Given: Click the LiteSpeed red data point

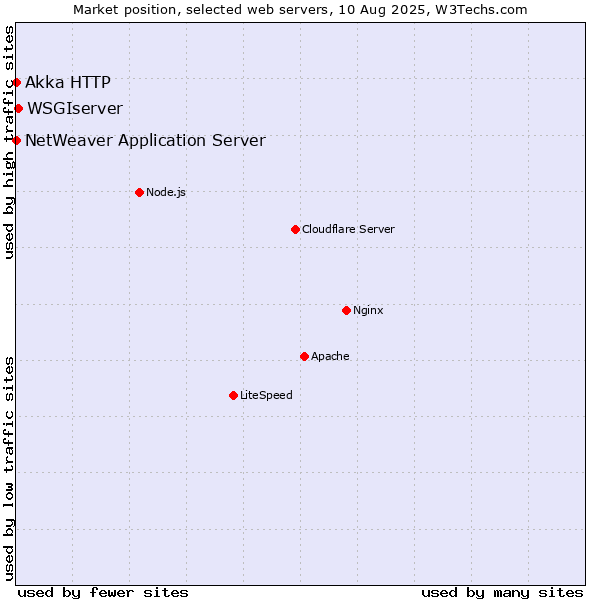Looking at the screenshot, I should [234, 396].
